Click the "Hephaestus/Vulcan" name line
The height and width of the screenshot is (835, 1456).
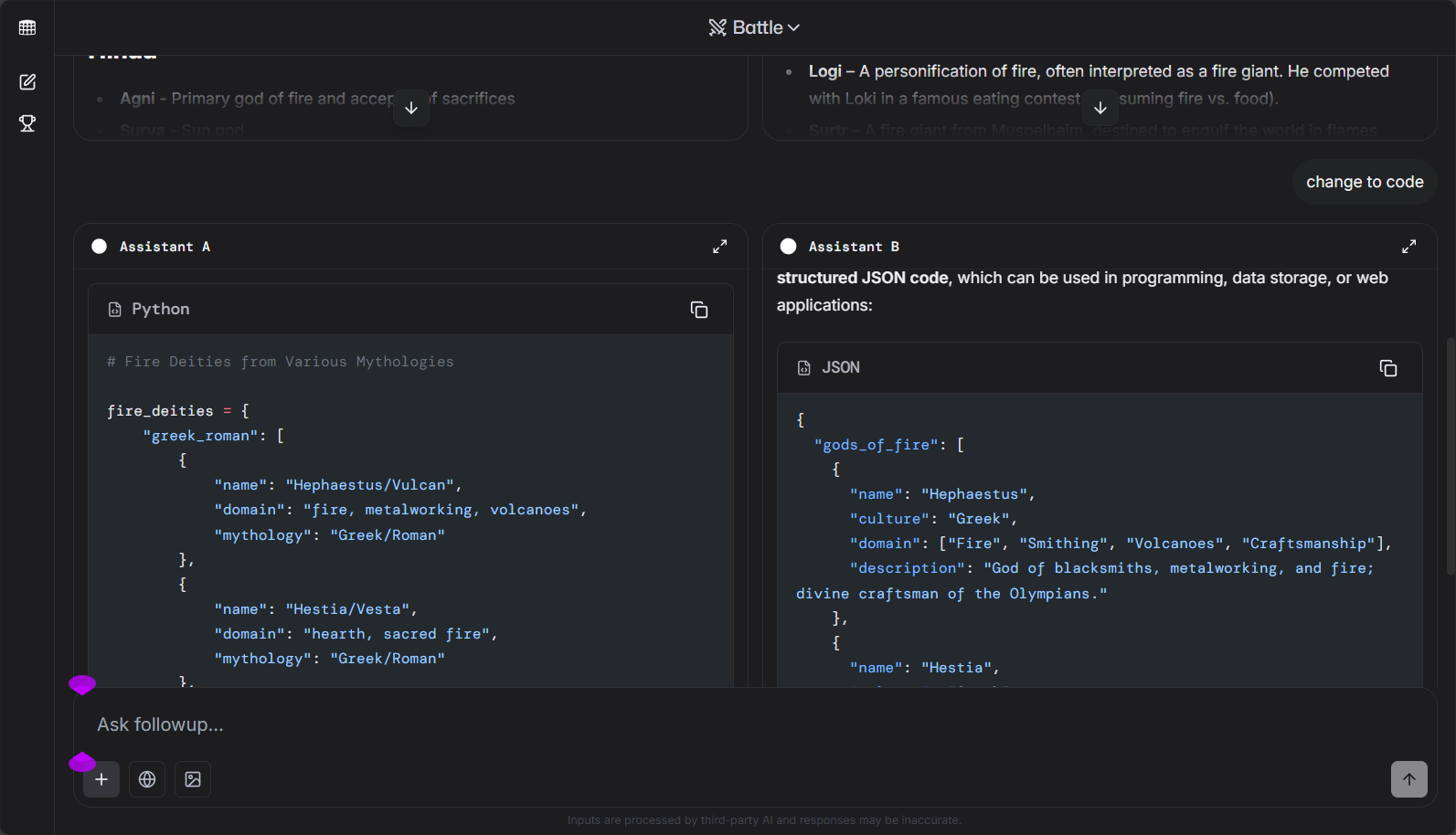(x=338, y=485)
